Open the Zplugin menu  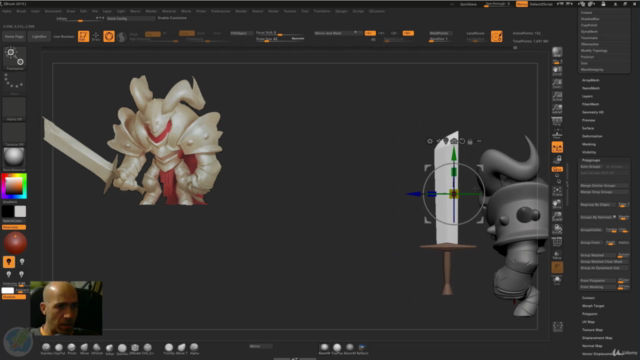[x=341, y=11]
